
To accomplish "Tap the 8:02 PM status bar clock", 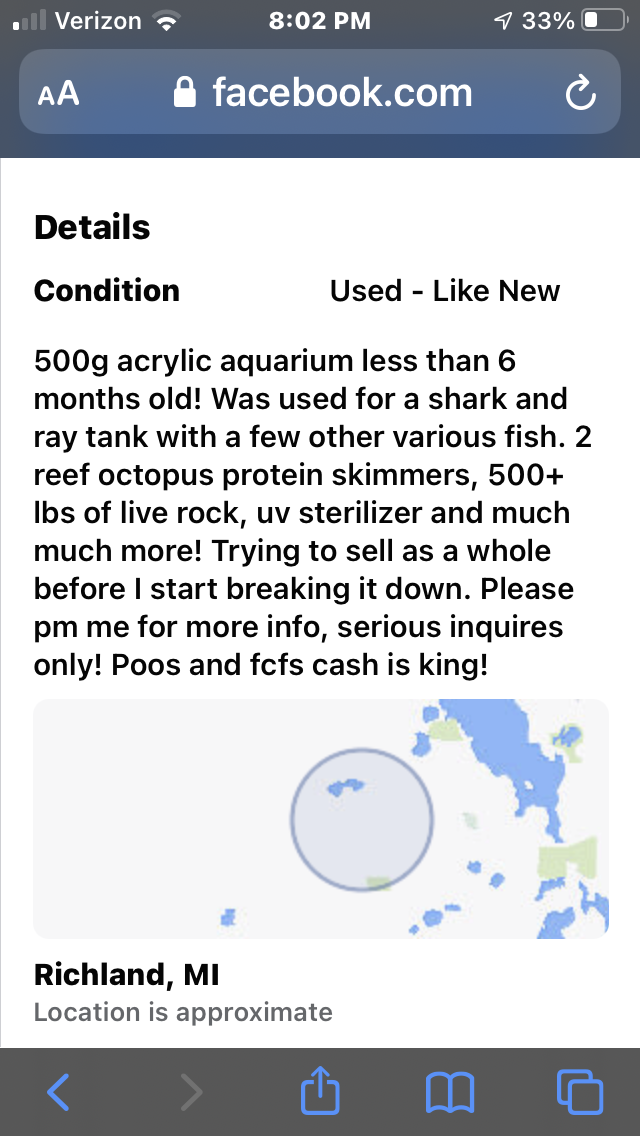I will 320,21.
